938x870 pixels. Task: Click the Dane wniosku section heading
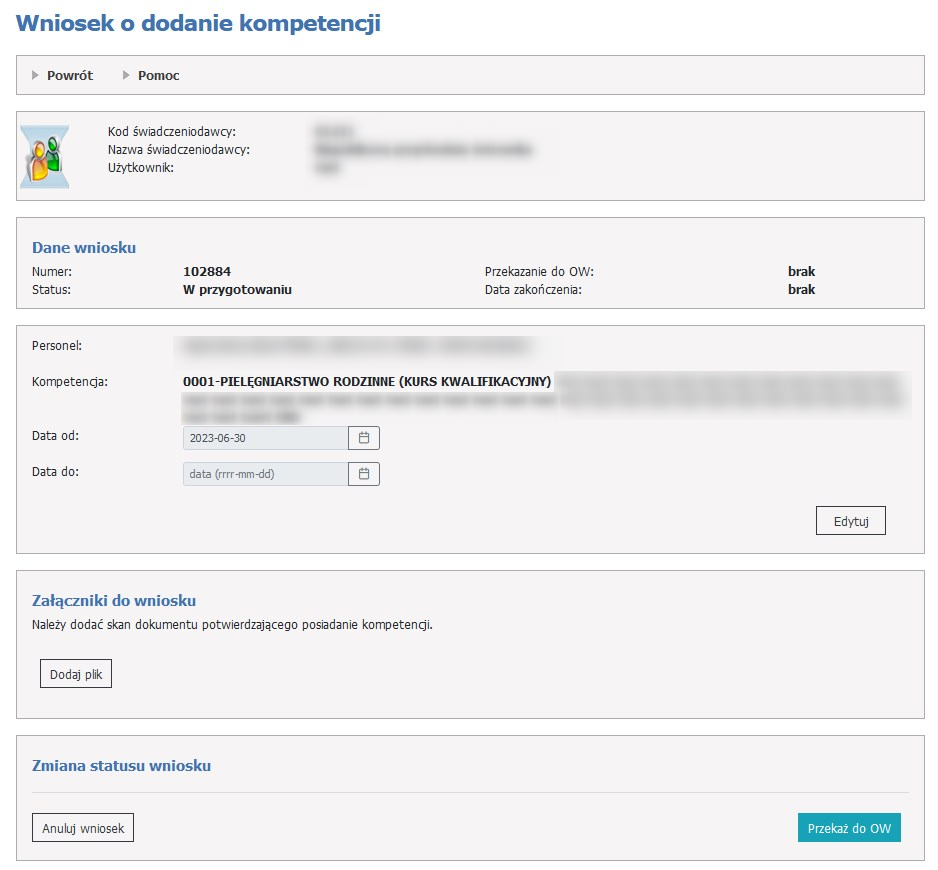tap(84, 248)
